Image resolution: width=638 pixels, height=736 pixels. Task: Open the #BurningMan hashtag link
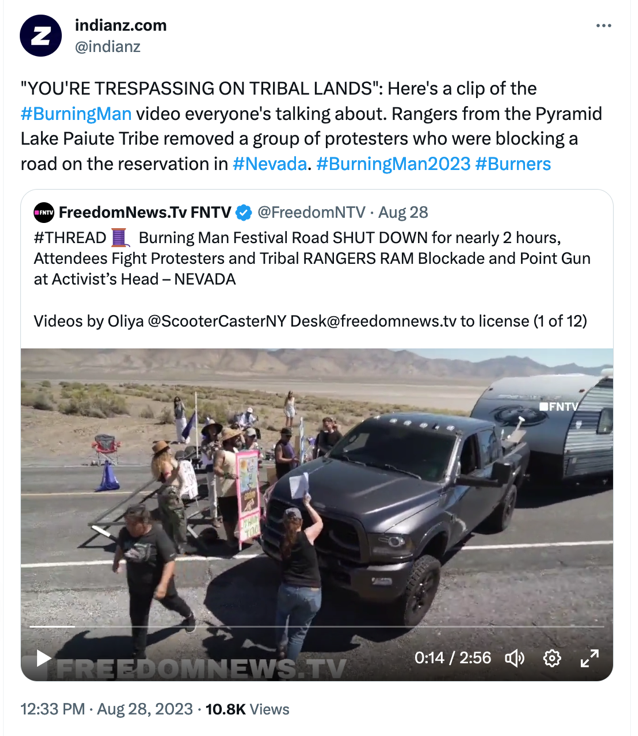coord(76,114)
